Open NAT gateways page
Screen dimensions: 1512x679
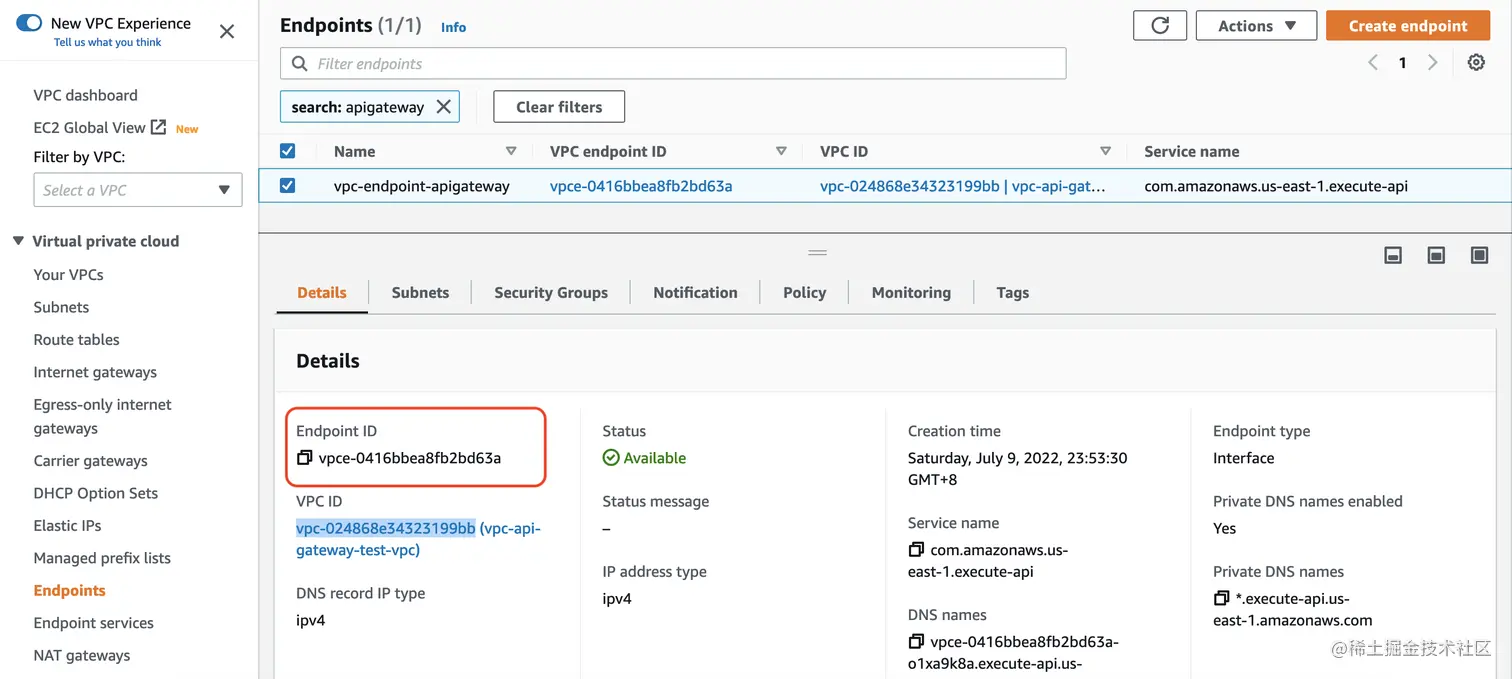81,655
